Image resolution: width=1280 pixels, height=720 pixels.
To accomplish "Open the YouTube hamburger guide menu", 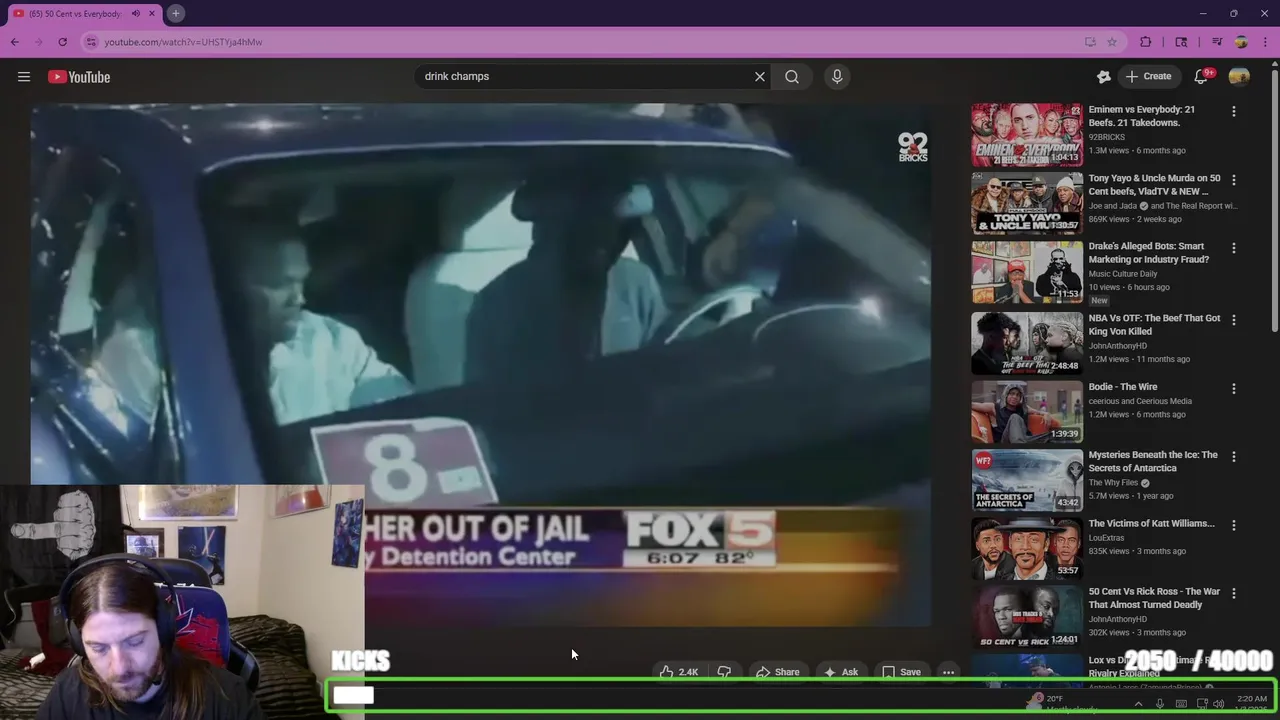I will pyautogui.click(x=24, y=77).
